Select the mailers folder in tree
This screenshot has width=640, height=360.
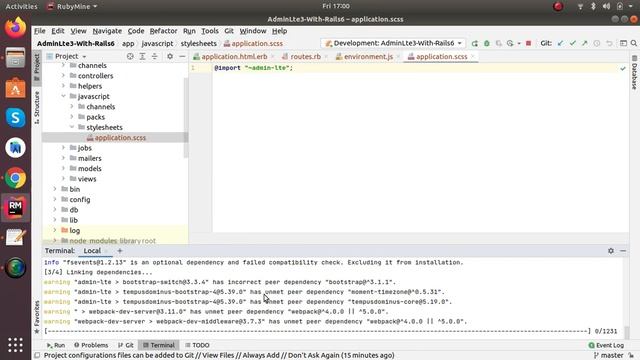pos(90,158)
